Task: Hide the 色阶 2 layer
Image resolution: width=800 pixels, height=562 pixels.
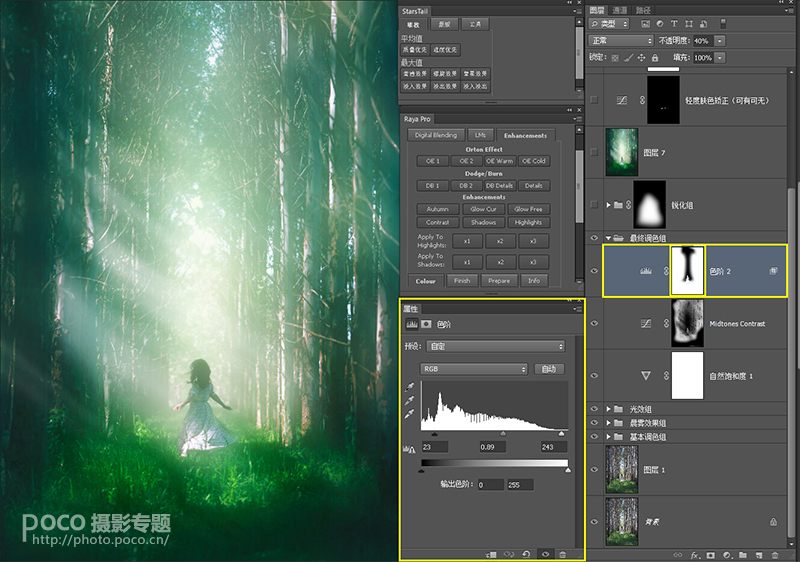Action: [594, 271]
